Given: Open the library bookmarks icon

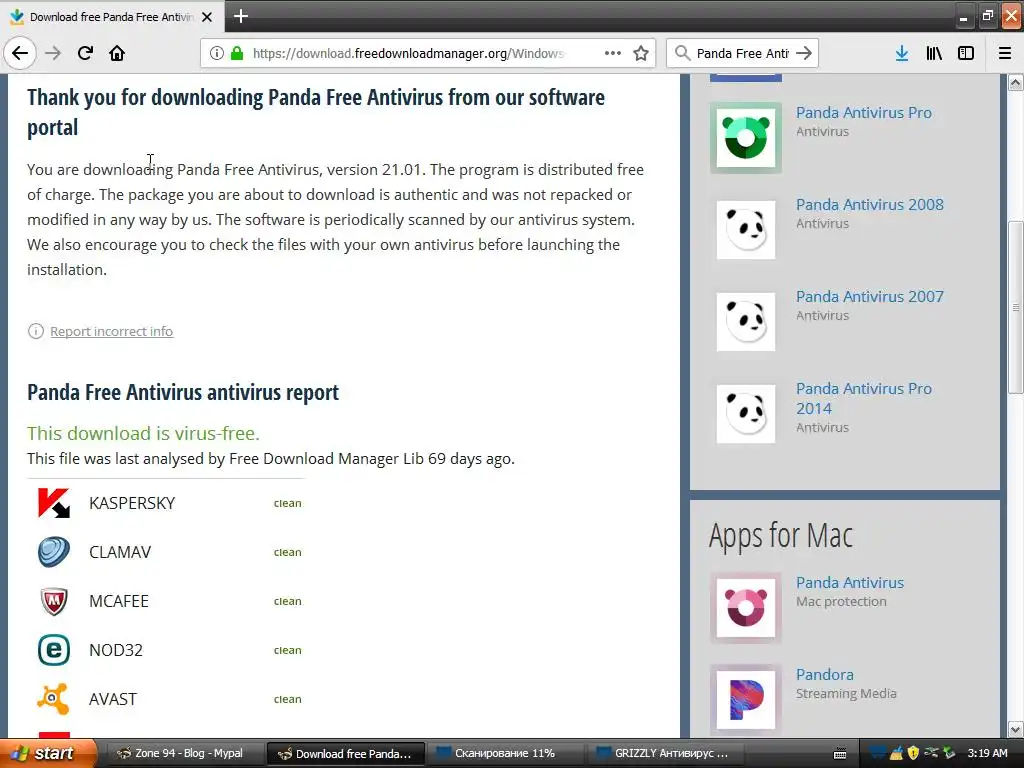Looking at the screenshot, I should [934, 53].
